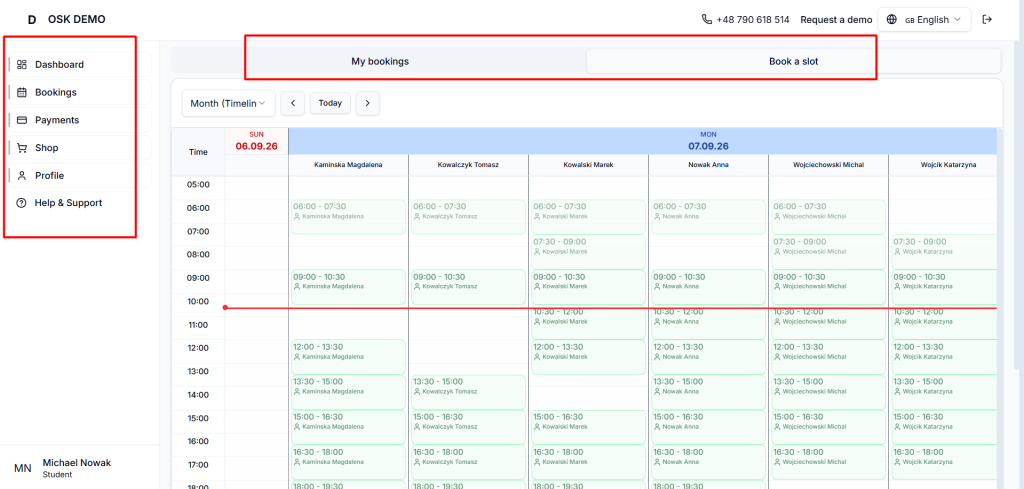The height and width of the screenshot is (489, 1024).
Task: Open the English language selector
Action: pos(924,20)
